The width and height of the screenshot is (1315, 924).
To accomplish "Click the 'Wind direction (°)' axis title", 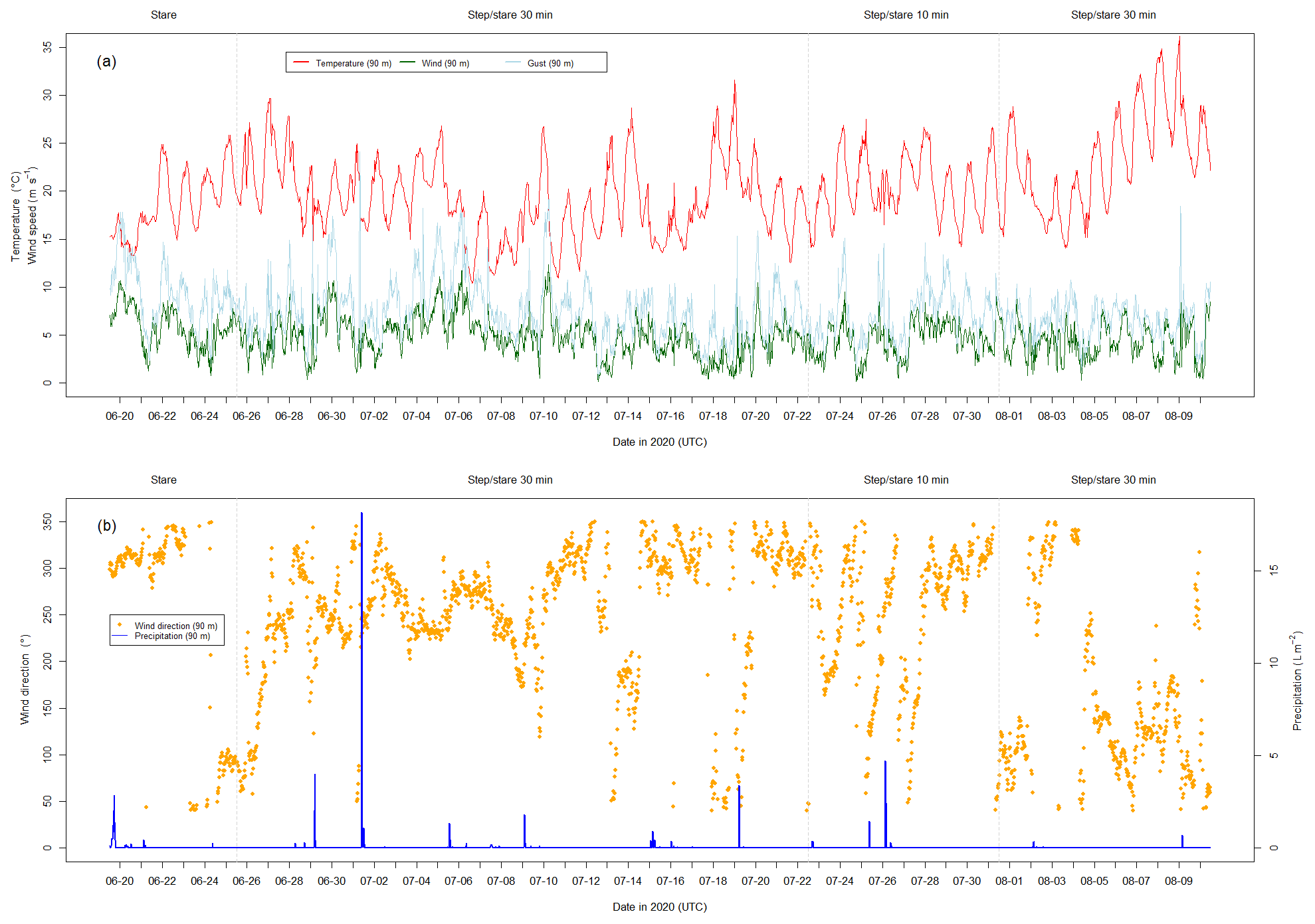I will tap(25, 680).
